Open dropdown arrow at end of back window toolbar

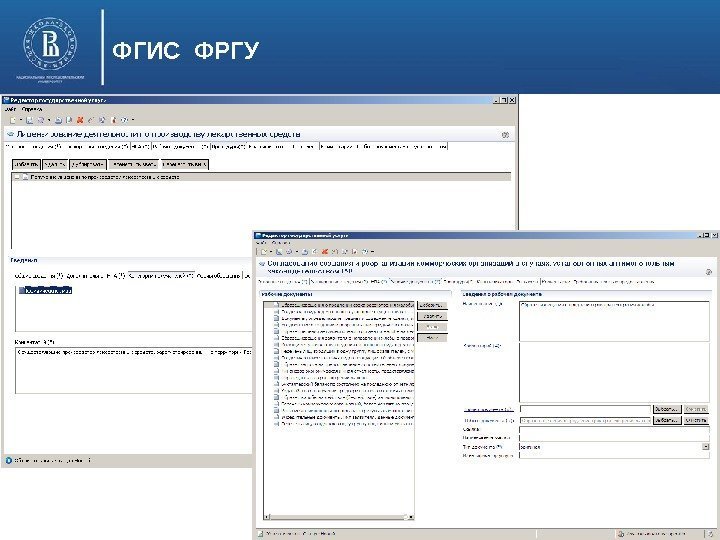tap(133, 120)
